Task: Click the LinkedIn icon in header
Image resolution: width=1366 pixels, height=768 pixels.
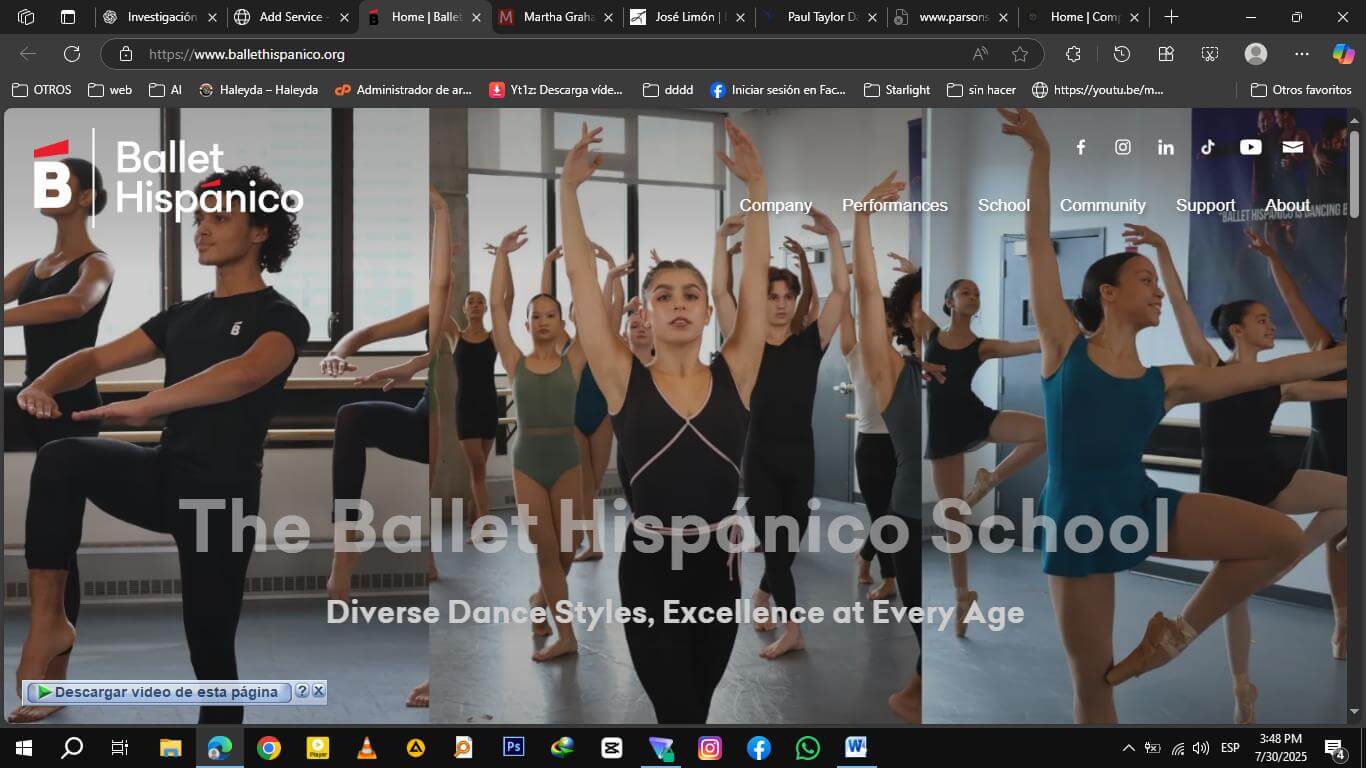Action: point(1166,147)
